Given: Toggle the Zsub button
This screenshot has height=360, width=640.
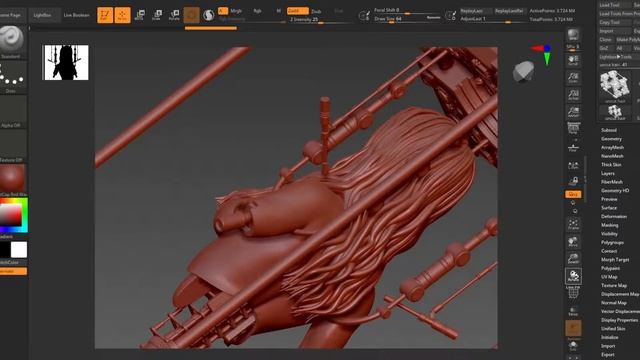Looking at the screenshot, I should click(x=316, y=11).
